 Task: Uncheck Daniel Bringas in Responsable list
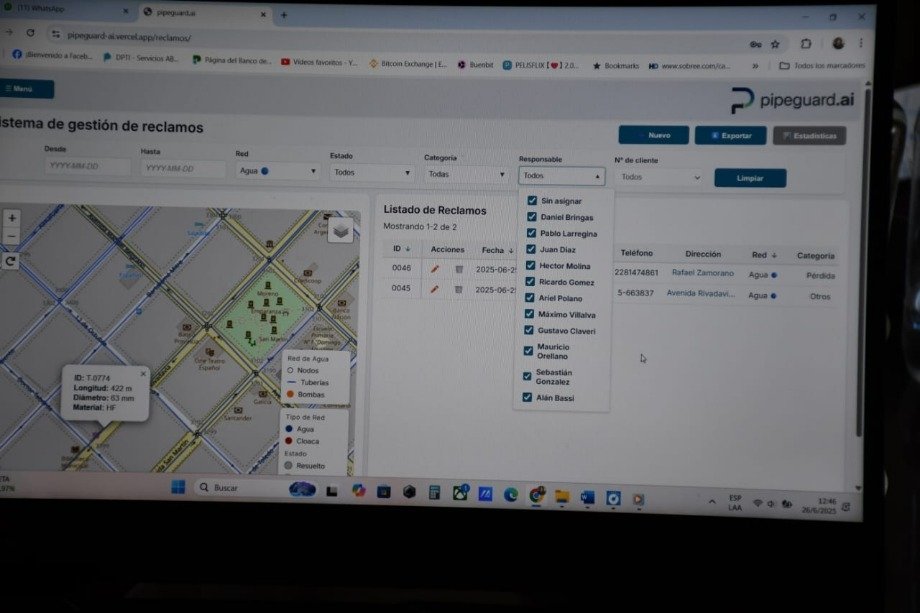click(x=532, y=217)
